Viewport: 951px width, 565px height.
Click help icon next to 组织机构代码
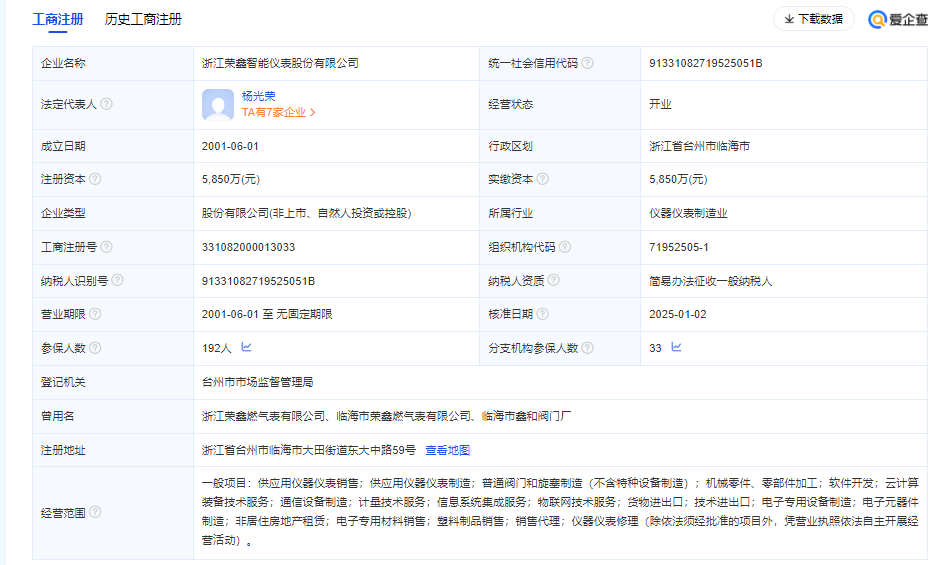(x=565, y=247)
